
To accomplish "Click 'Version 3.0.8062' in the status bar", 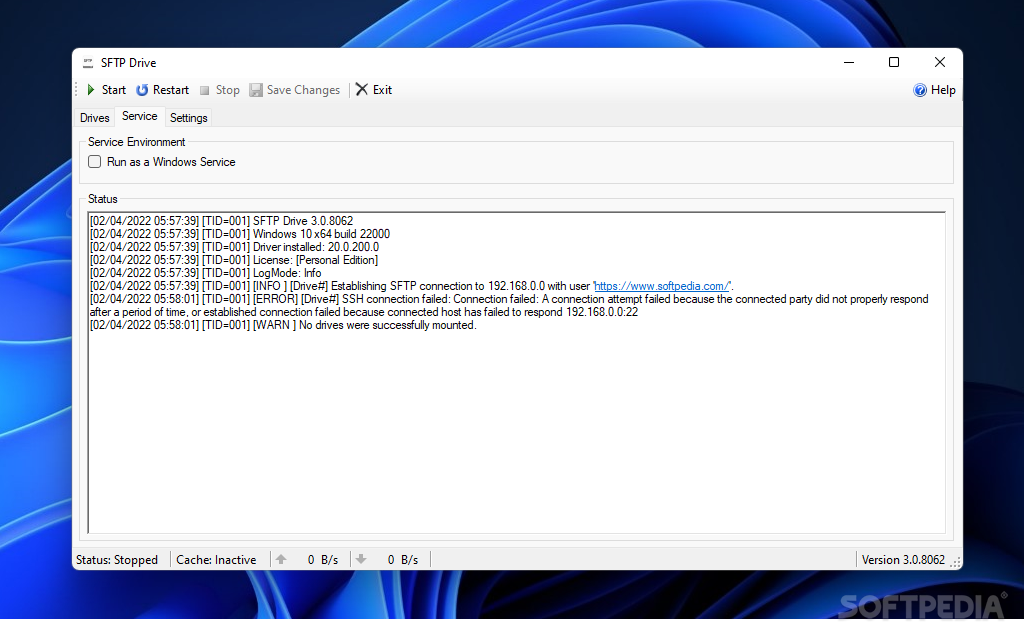I will (903, 560).
